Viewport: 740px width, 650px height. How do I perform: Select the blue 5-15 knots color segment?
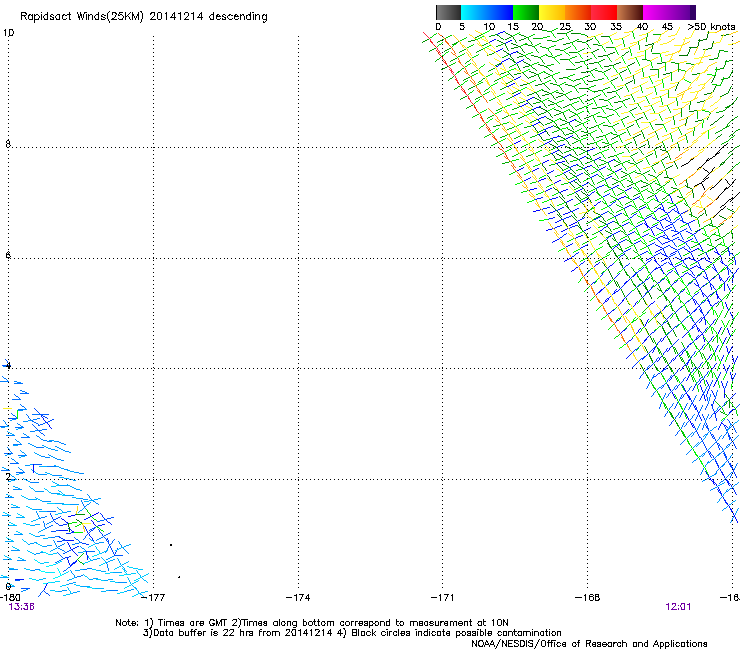pyautogui.click(x=487, y=12)
